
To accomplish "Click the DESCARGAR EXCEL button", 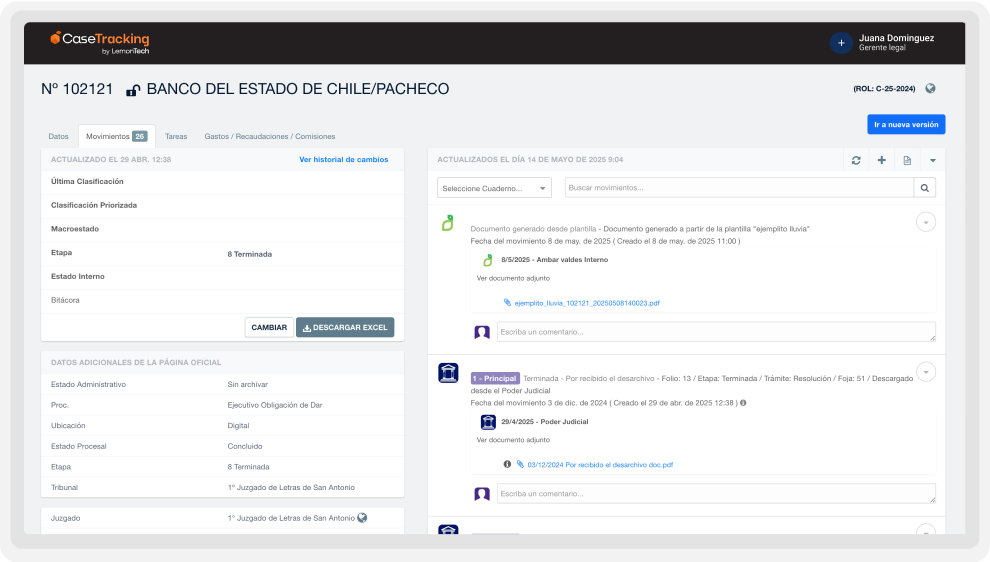I will [x=345, y=327].
